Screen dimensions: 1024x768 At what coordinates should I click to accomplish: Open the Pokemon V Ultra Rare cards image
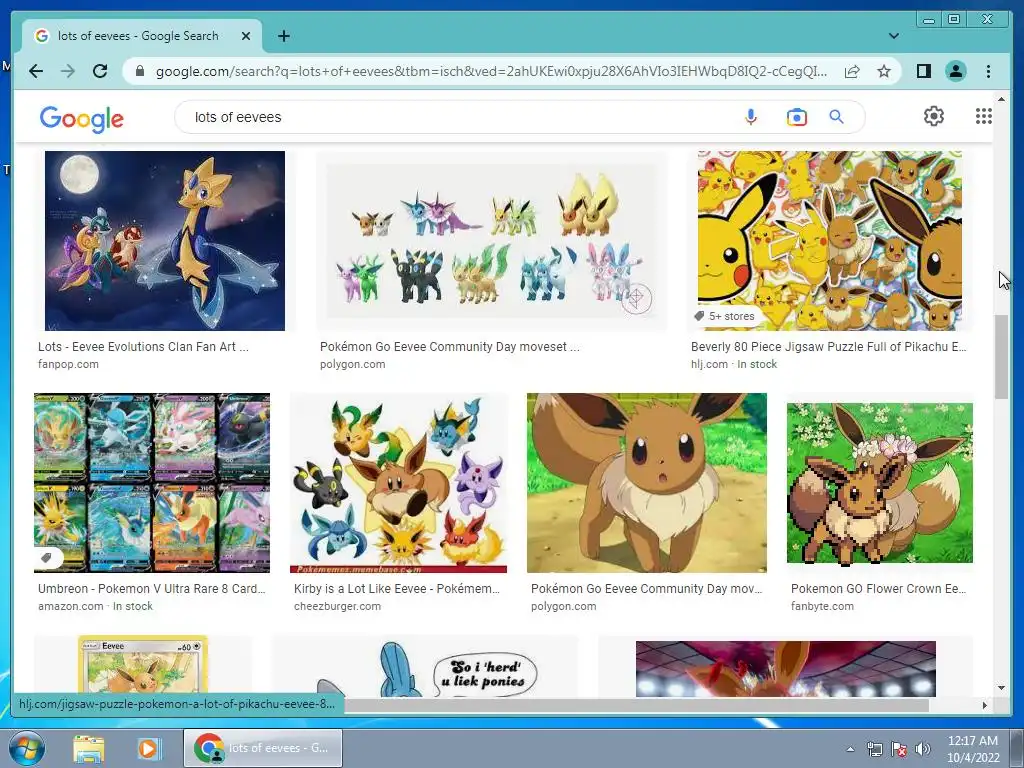[152, 483]
